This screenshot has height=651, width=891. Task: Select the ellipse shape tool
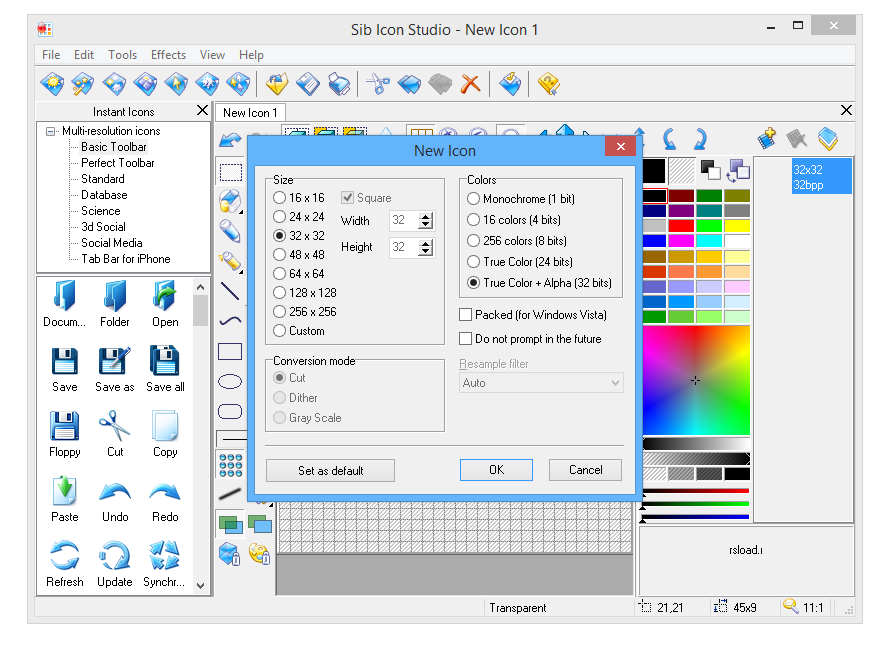pyautogui.click(x=230, y=382)
